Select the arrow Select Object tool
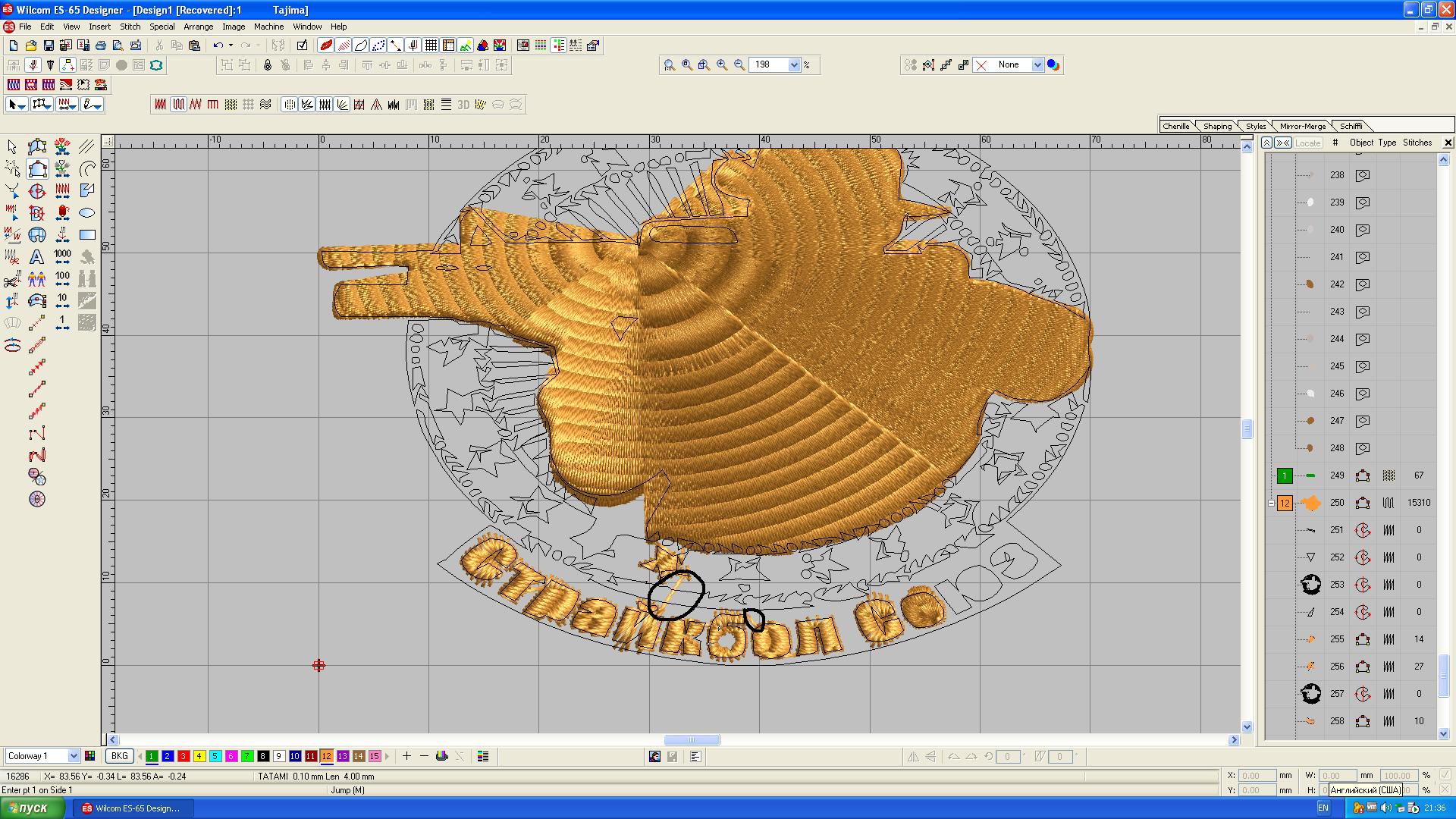The width and height of the screenshot is (1456, 819). coord(12,146)
